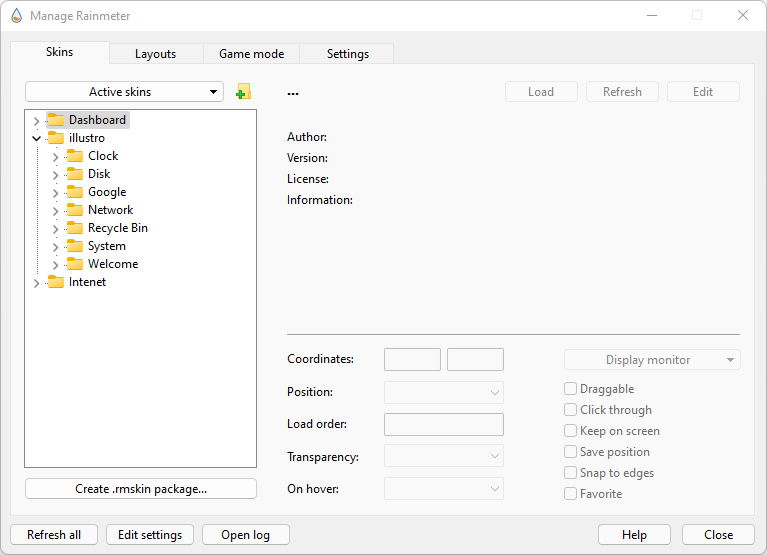767x555 pixels.
Task: Open the Position combo box
Action: (x=444, y=392)
